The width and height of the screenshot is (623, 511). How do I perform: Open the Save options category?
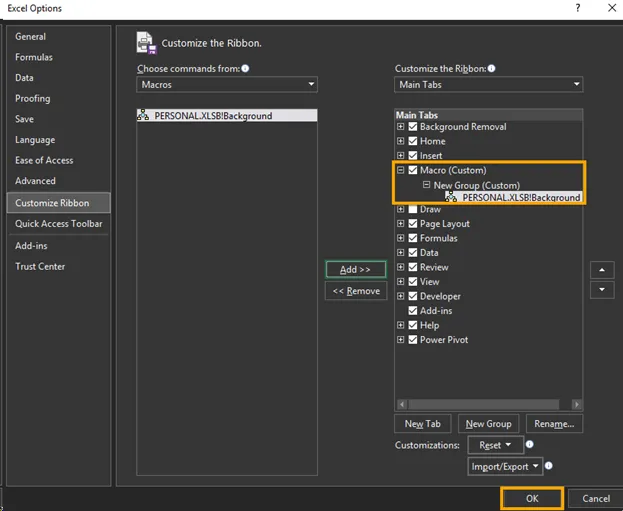pos(58,119)
